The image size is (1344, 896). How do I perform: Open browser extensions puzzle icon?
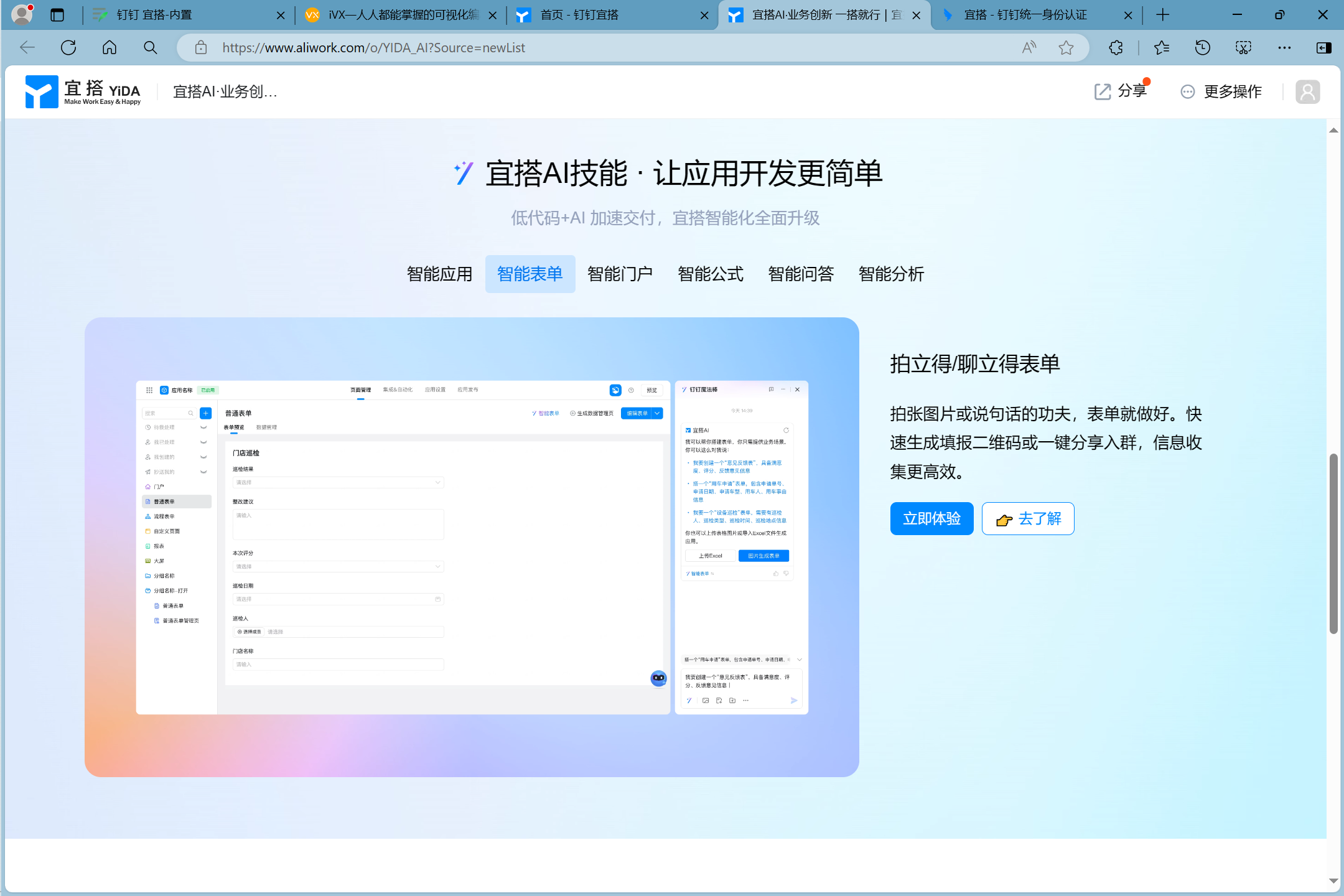click(x=1116, y=47)
